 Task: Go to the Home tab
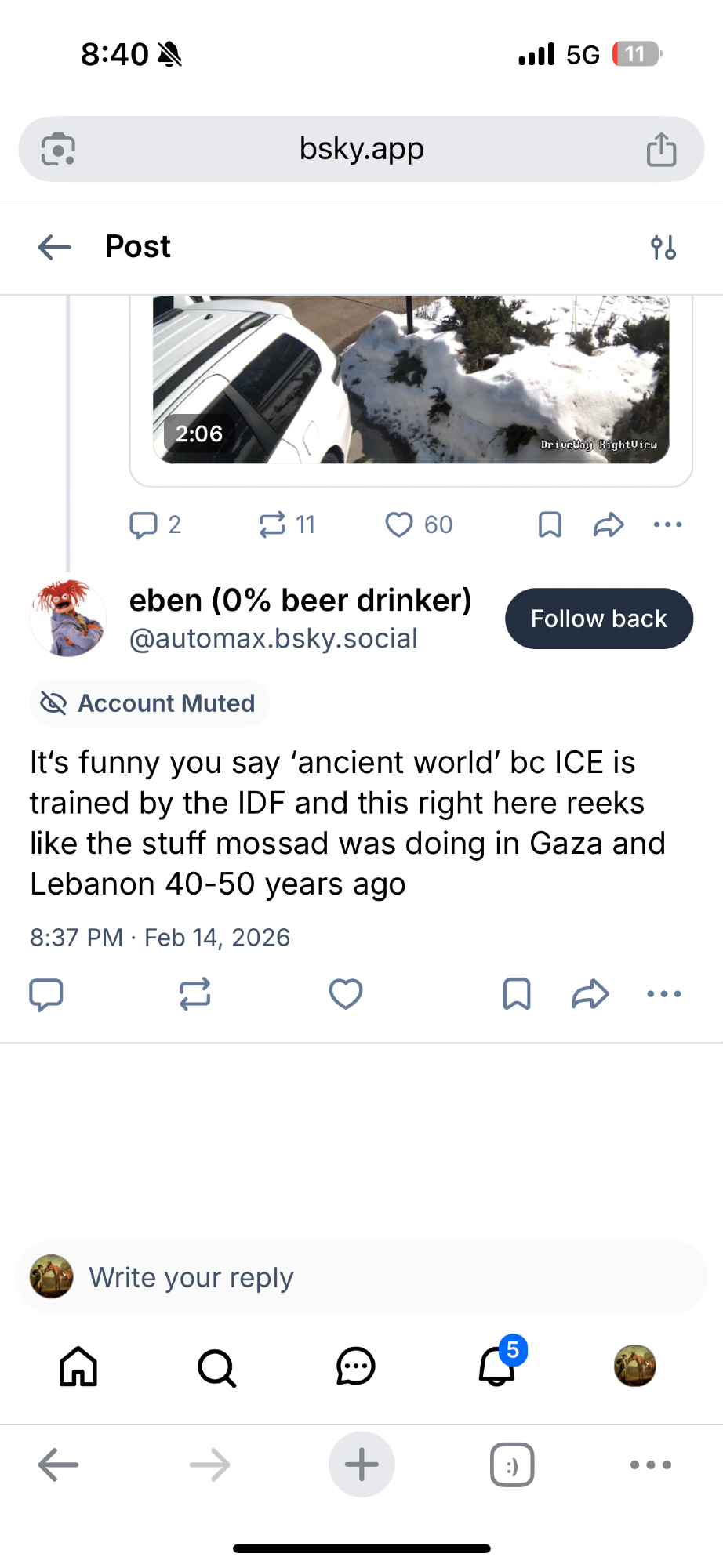point(78,1367)
